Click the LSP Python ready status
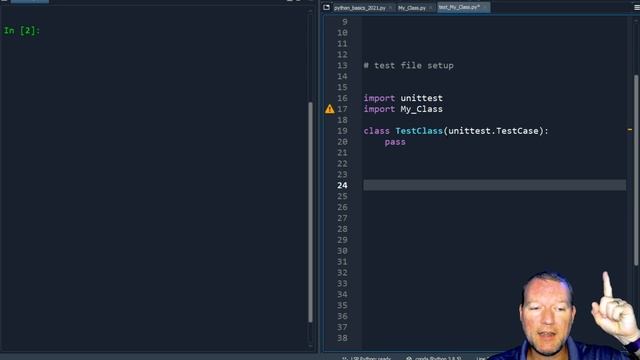Viewport: 640px width, 360px height. tap(367, 358)
